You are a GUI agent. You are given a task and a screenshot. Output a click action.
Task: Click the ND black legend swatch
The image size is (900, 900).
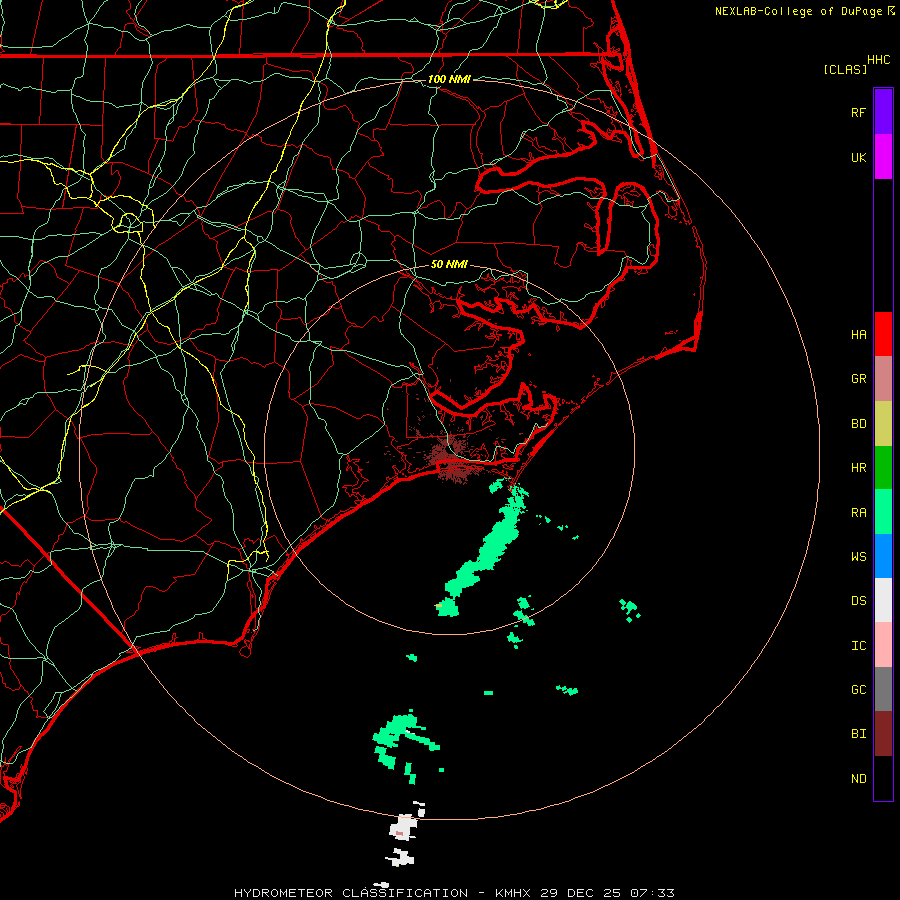click(x=883, y=778)
